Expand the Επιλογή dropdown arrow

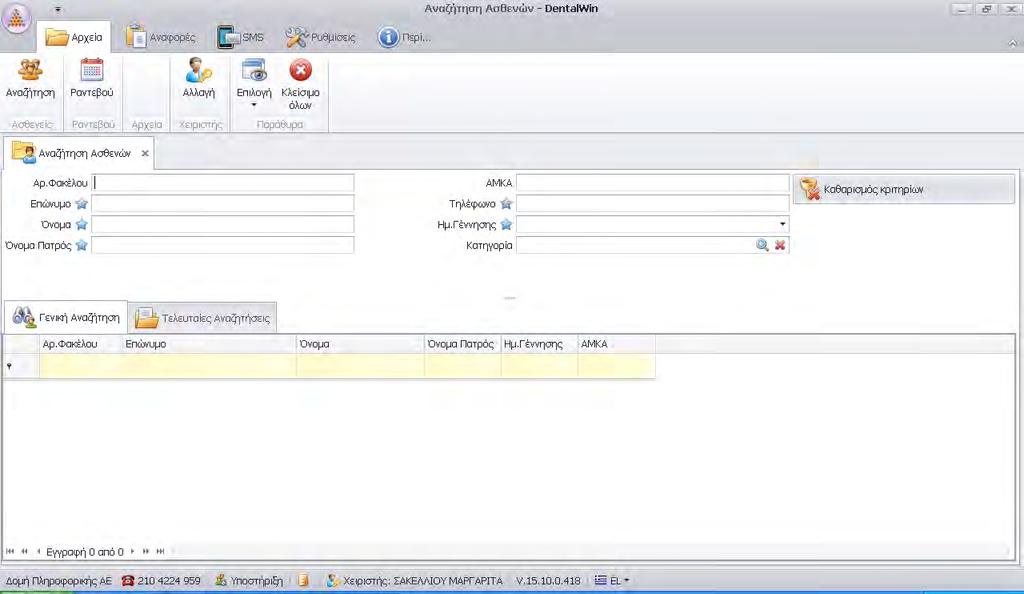click(254, 105)
